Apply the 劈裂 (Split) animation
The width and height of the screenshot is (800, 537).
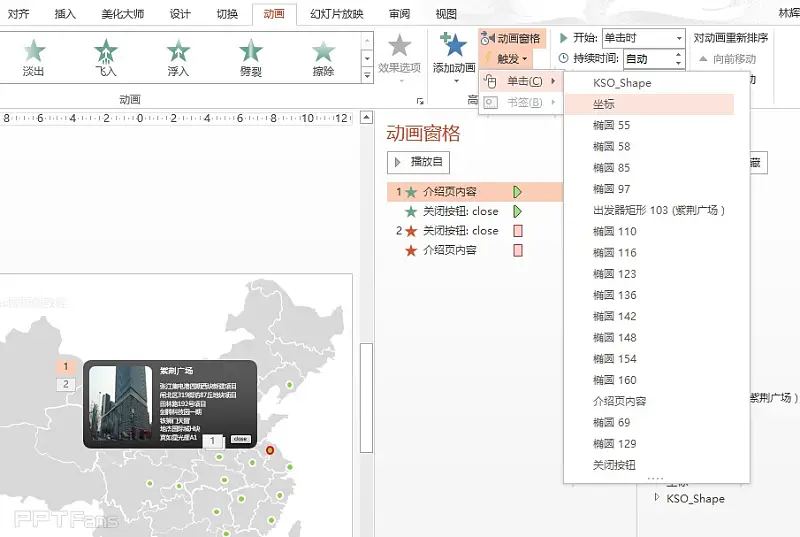[251, 56]
